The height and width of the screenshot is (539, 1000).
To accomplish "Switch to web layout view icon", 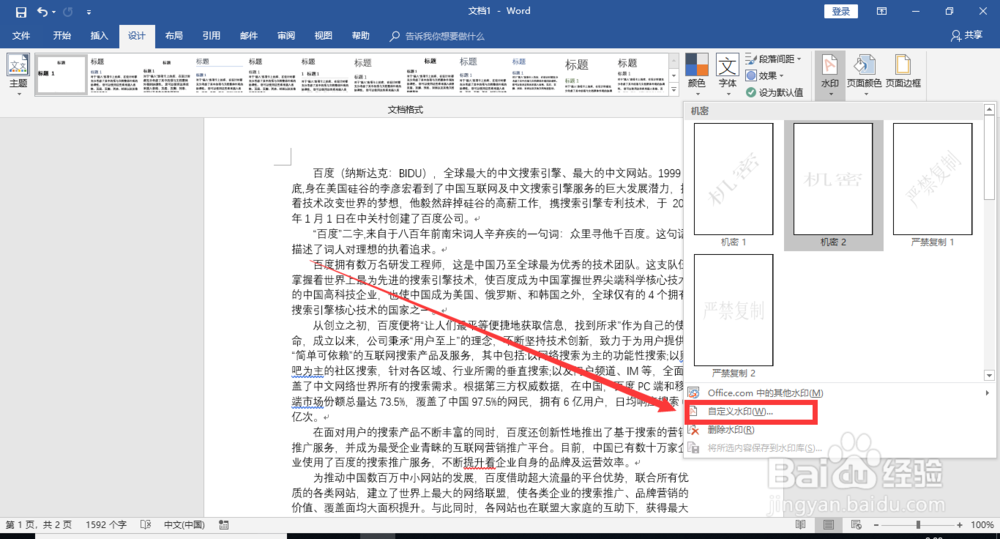I will (x=857, y=525).
